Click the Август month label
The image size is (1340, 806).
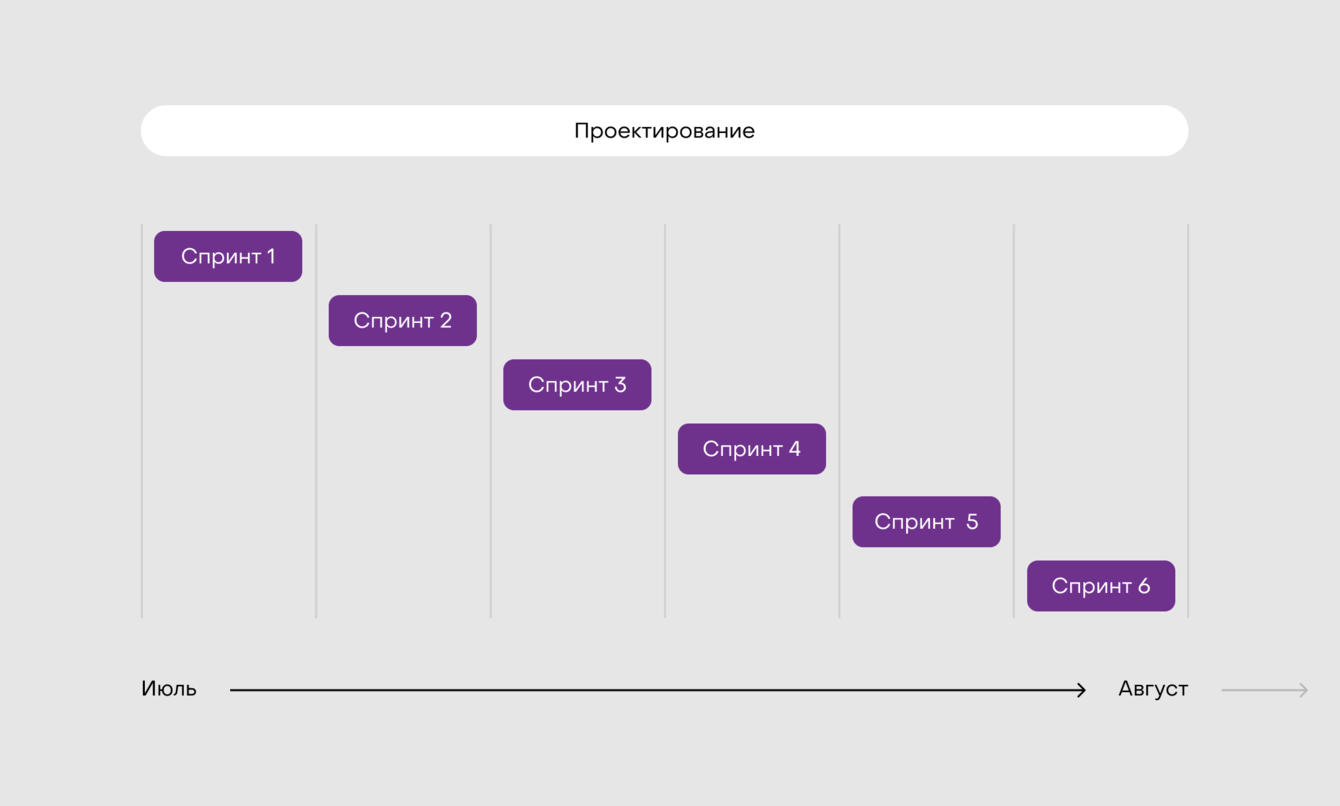click(x=1153, y=689)
